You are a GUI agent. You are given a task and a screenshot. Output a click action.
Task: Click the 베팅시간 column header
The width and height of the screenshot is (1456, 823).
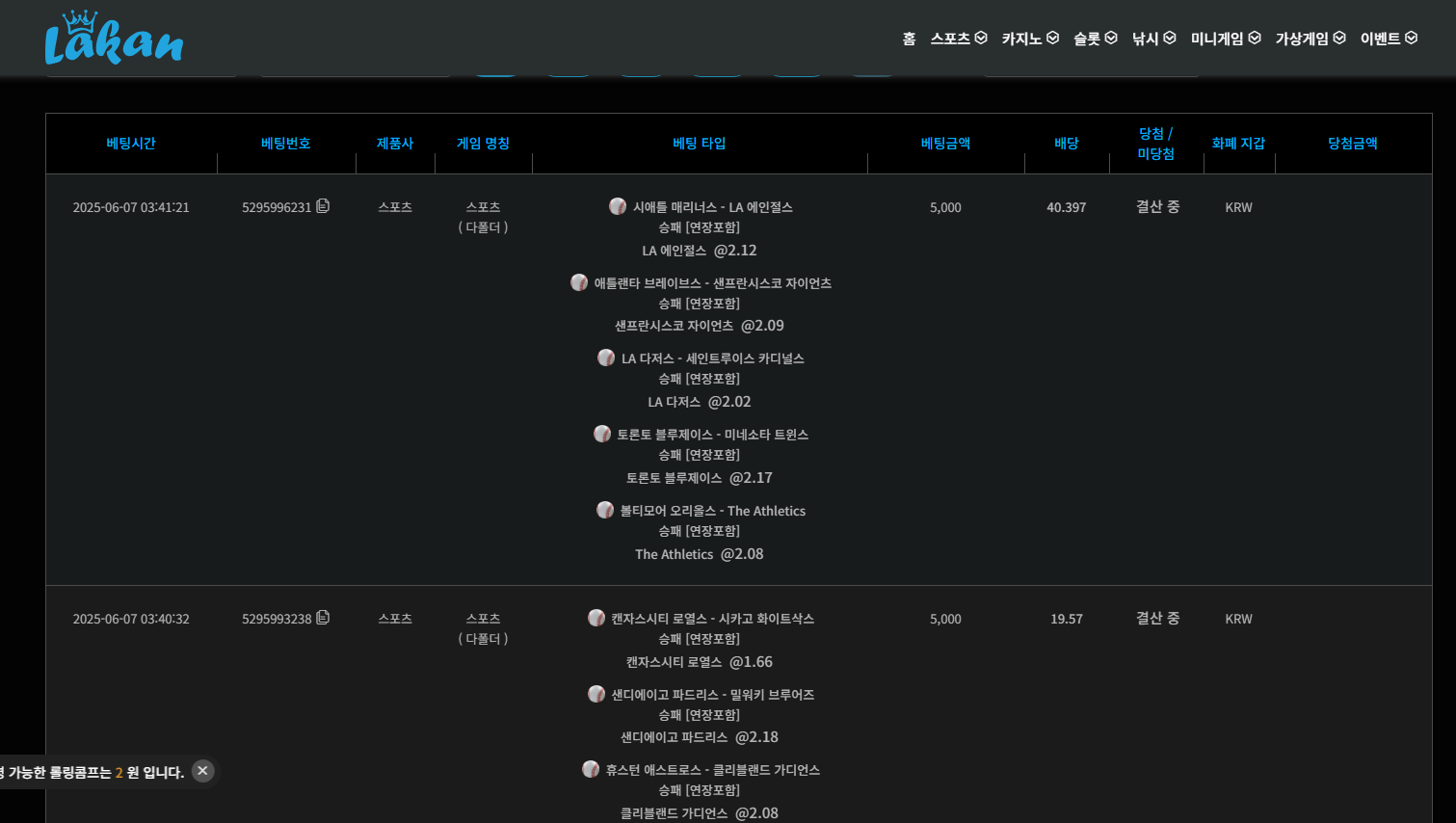pos(131,144)
